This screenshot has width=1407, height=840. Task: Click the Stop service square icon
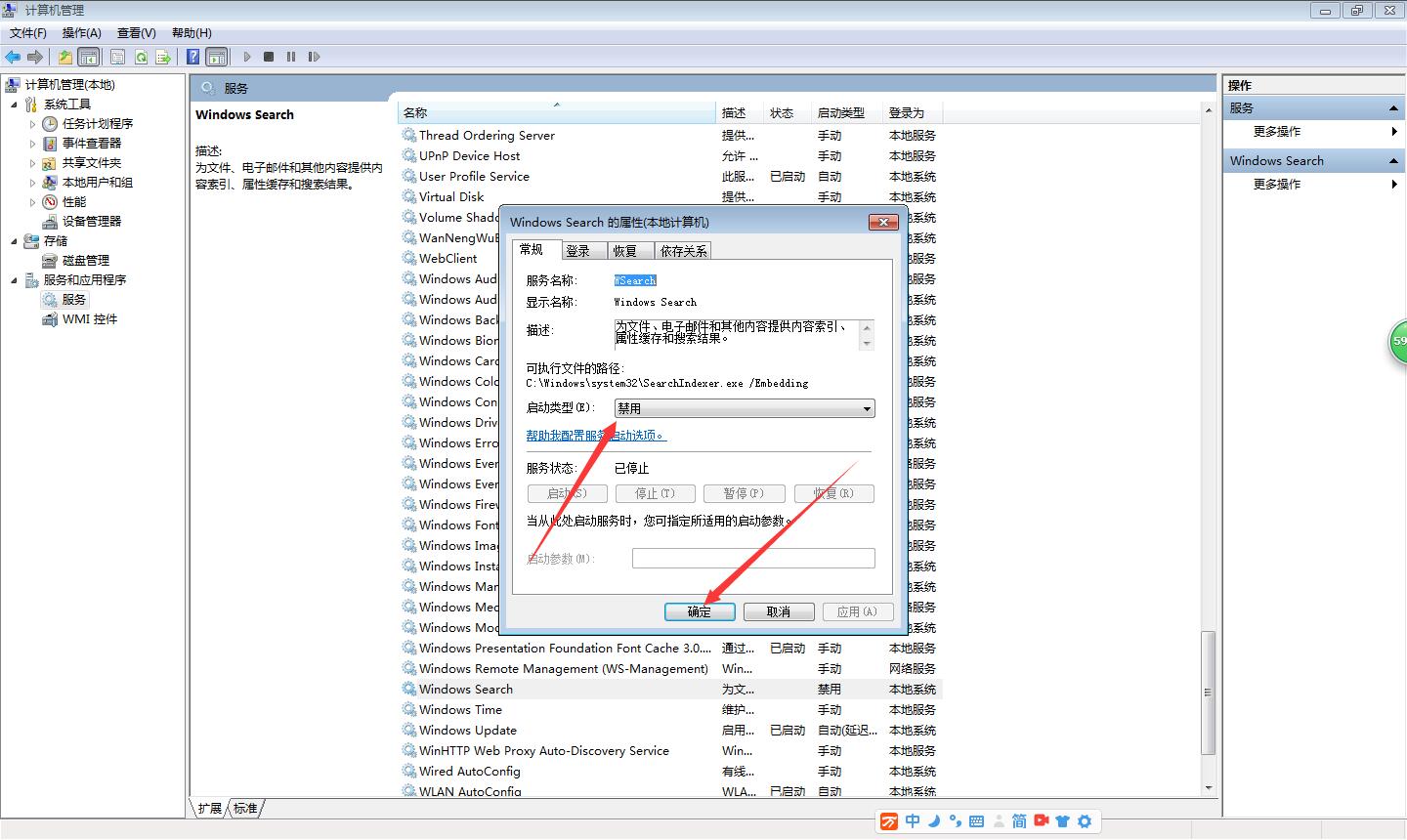269,57
